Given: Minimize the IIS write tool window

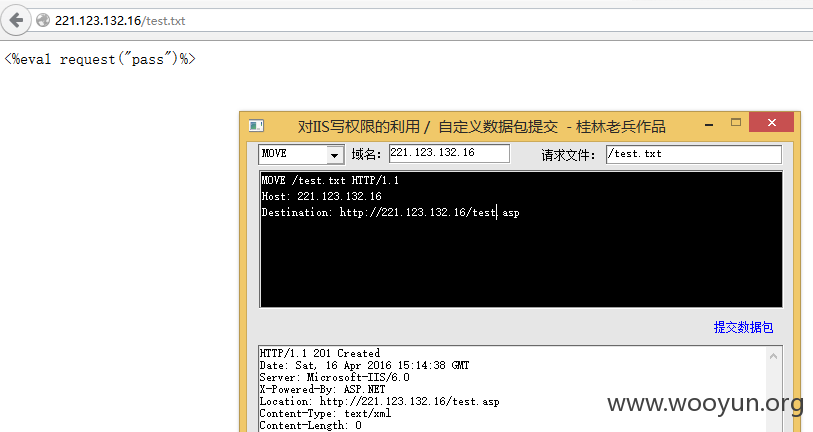Looking at the screenshot, I should click(x=709, y=124).
